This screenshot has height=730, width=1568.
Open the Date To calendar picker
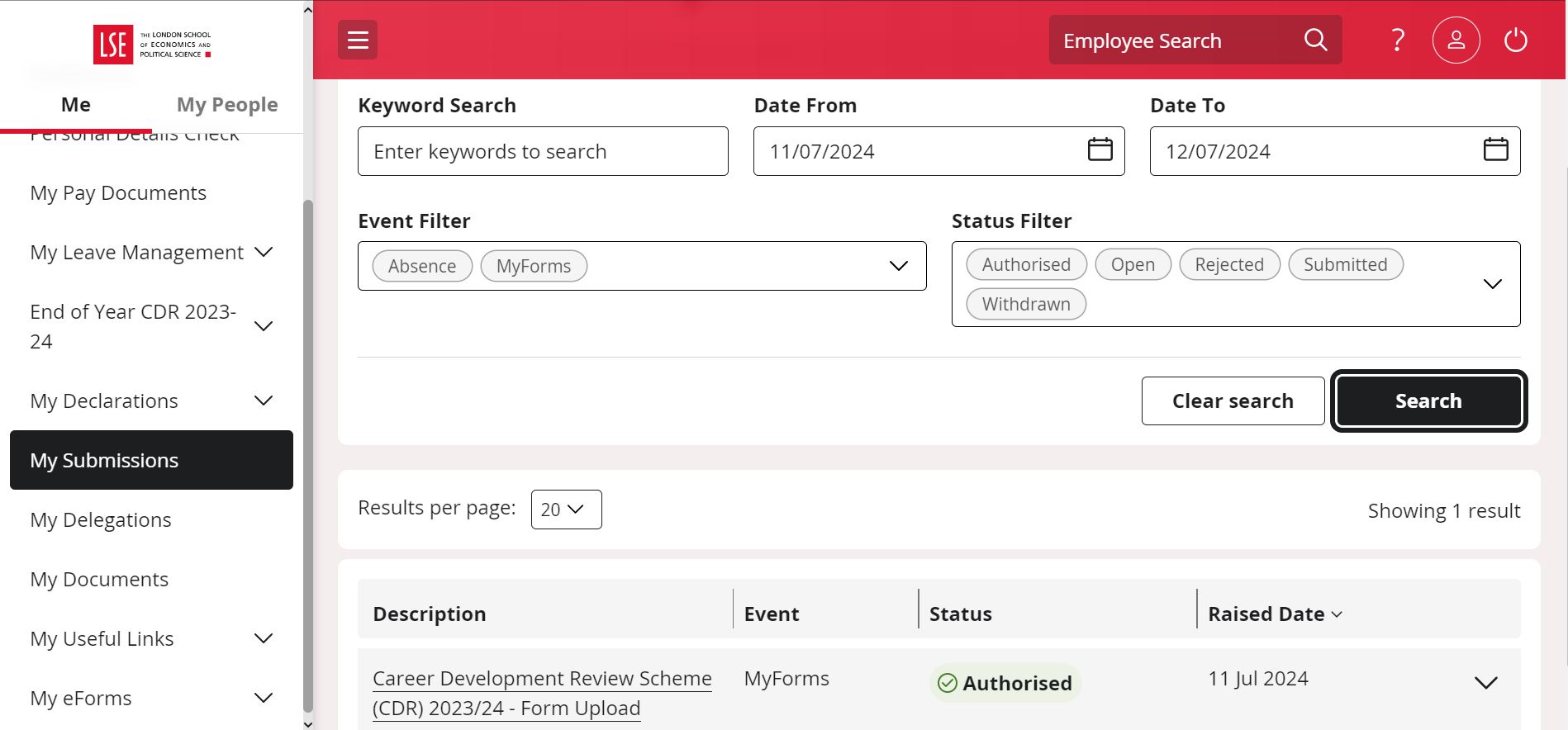tap(1495, 150)
